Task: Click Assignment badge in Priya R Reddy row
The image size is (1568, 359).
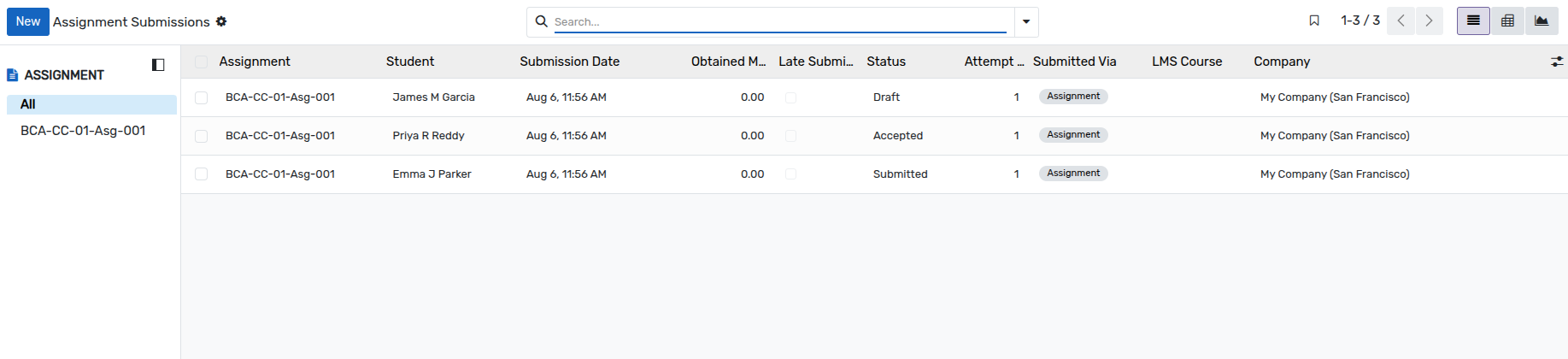Action: tap(1073, 135)
